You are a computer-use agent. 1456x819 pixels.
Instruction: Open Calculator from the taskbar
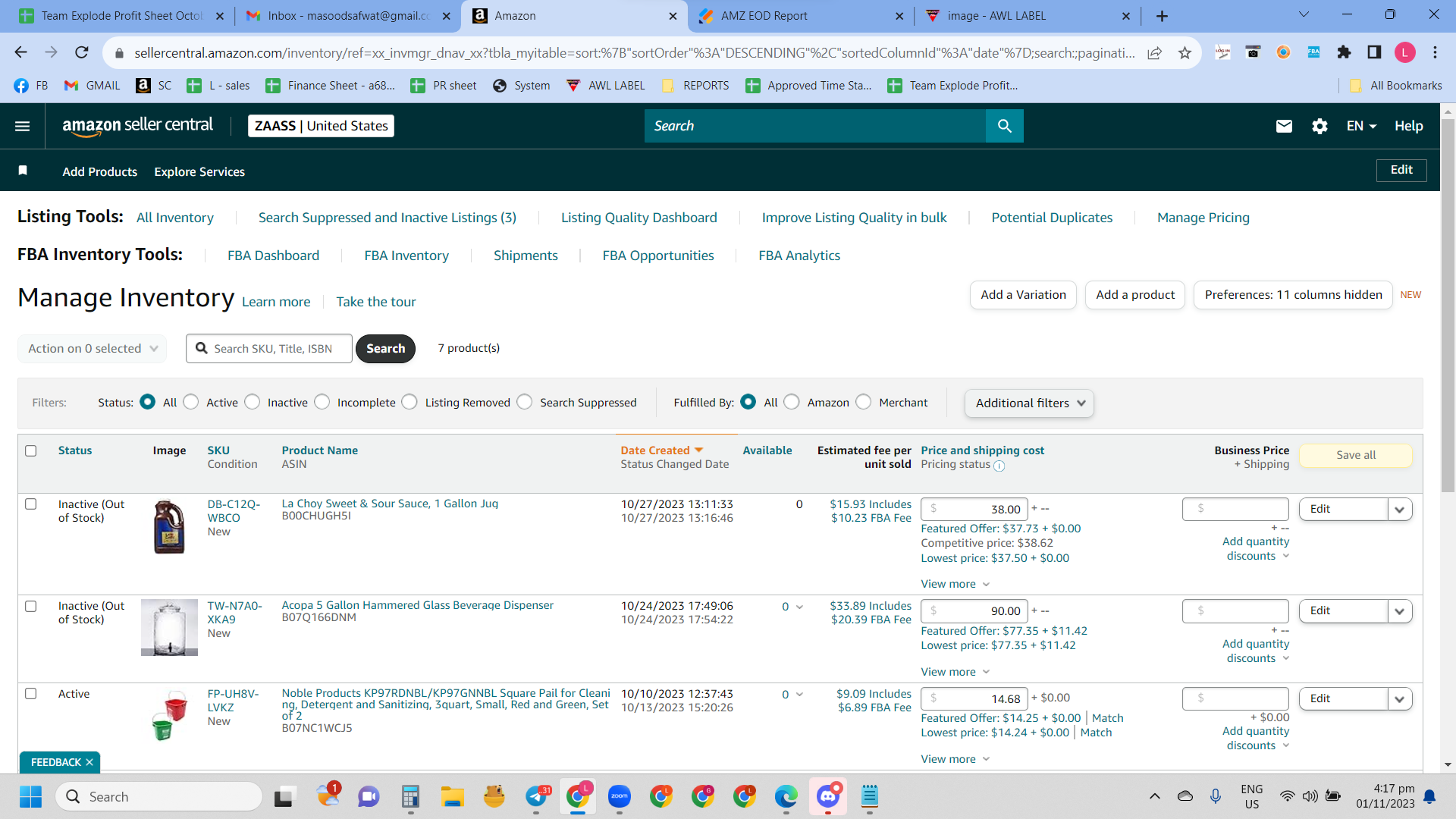click(x=410, y=796)
